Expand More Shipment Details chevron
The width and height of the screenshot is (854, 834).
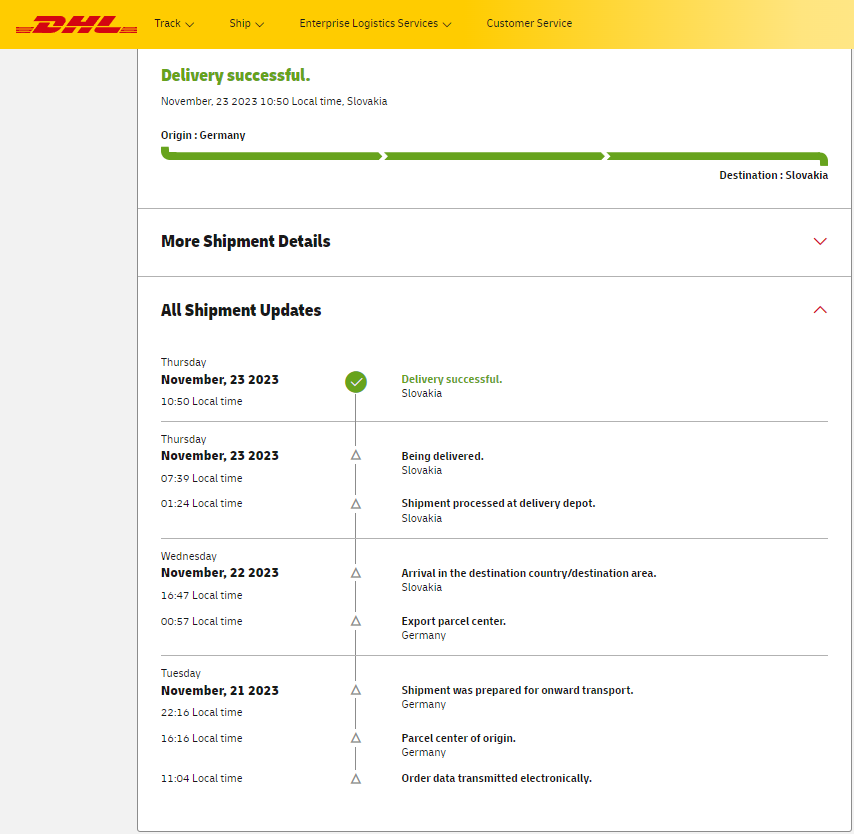pos(820,241)
